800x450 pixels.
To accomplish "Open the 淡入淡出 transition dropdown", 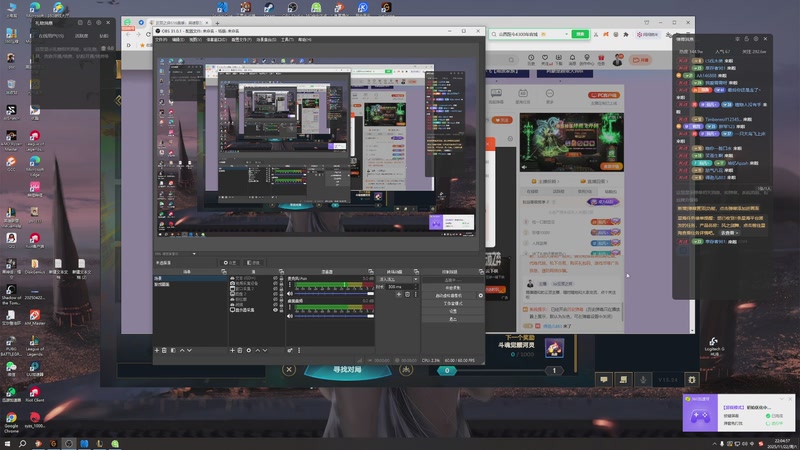I will point(397,279).
